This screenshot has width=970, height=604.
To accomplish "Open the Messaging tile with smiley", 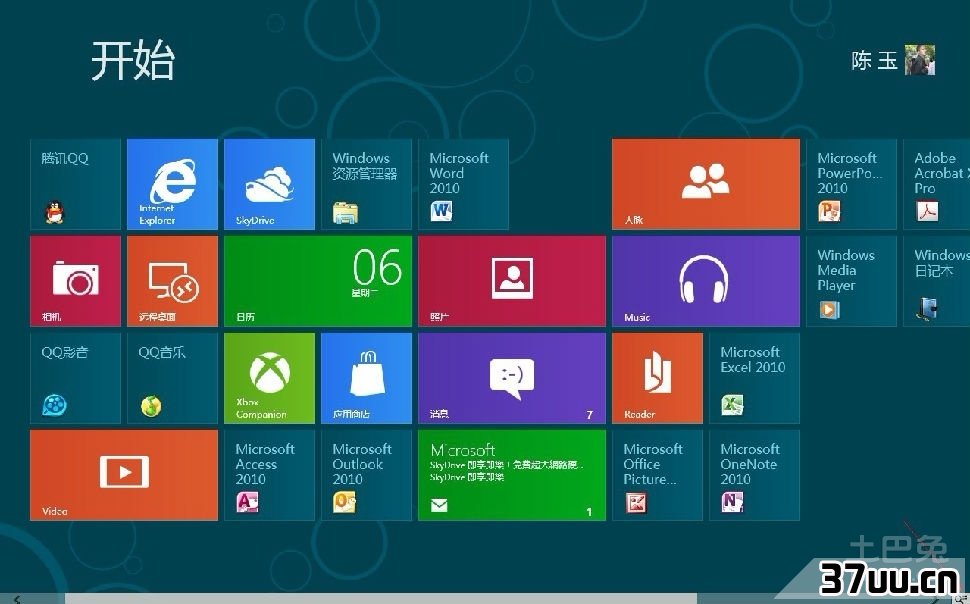I will 512,378.
